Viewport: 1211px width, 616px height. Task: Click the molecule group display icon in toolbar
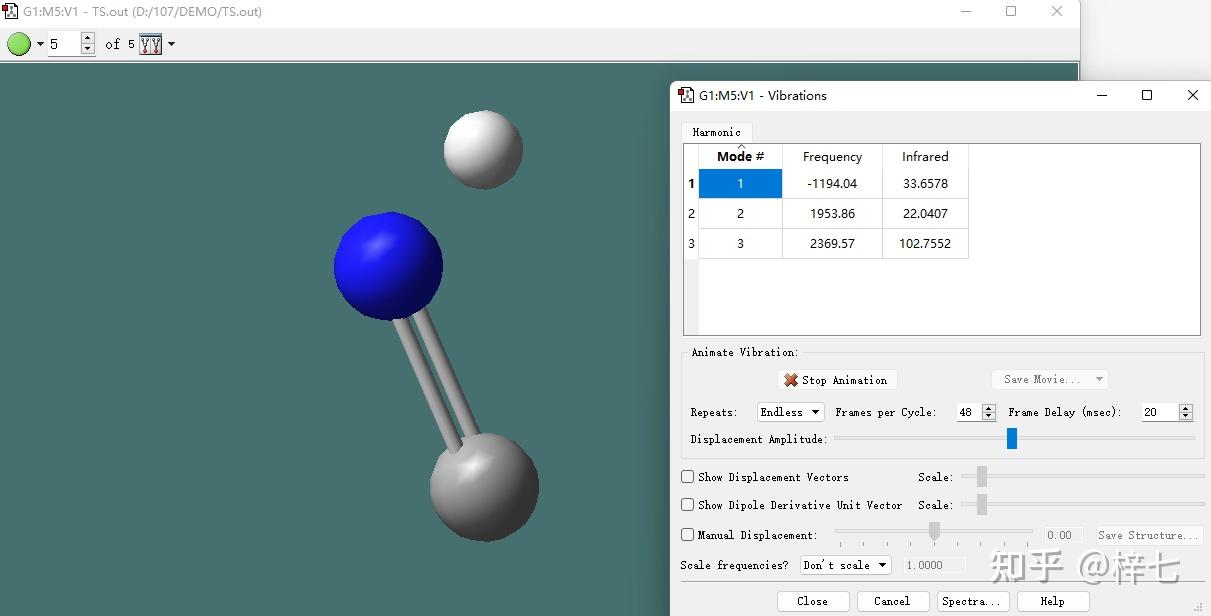(150, 44)
